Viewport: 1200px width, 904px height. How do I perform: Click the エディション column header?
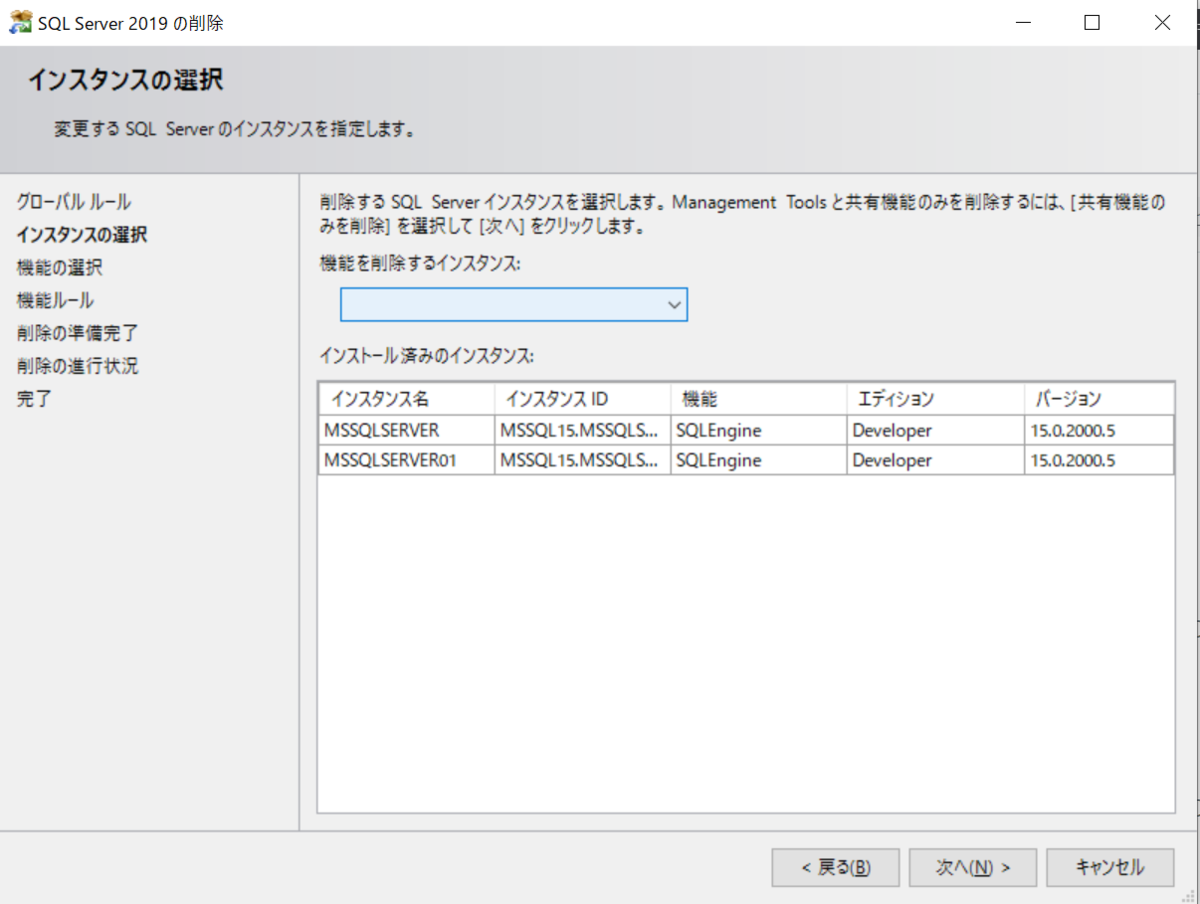tap(932, 399)
